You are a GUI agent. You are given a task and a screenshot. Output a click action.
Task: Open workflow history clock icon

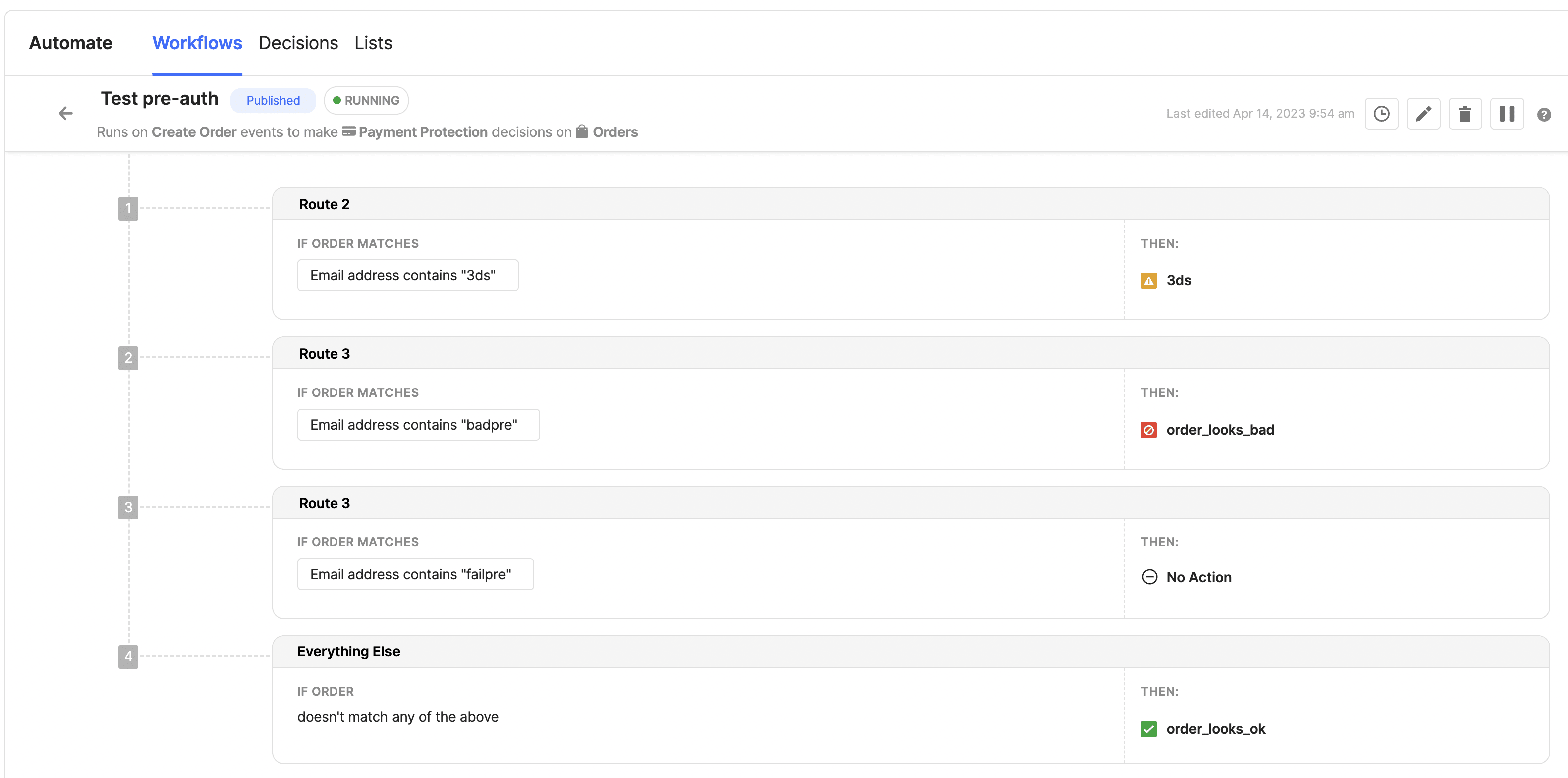(x=1381, y=114)
